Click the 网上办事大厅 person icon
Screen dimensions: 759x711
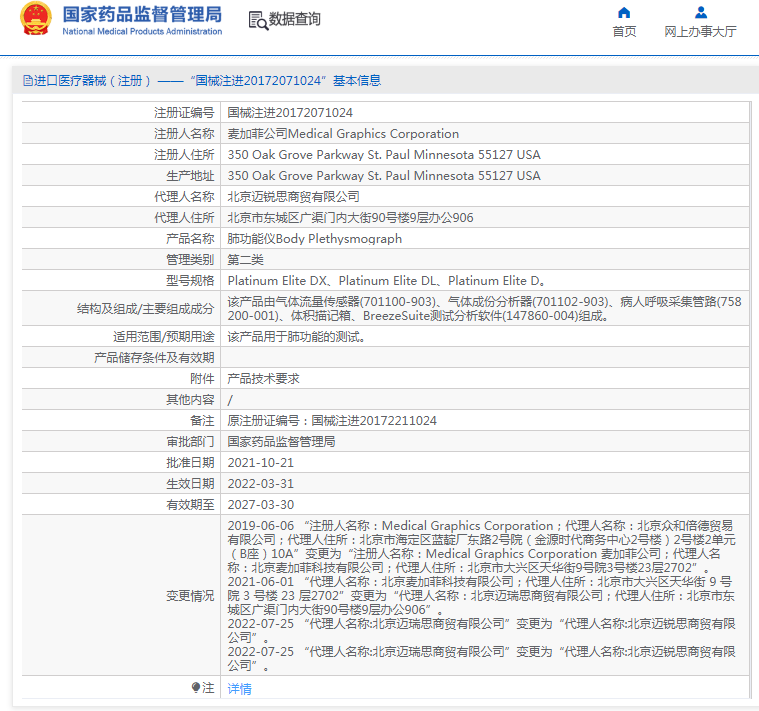pos(700,13)
